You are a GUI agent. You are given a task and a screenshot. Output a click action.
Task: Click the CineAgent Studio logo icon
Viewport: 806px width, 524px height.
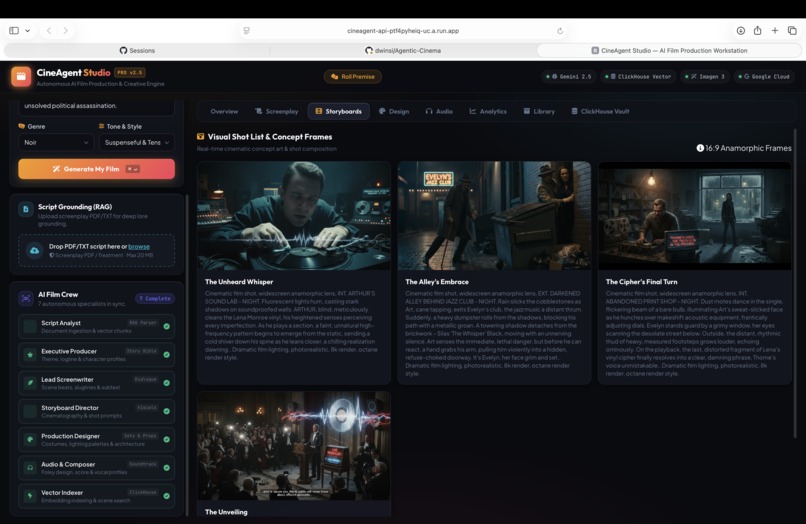point(21,77)
